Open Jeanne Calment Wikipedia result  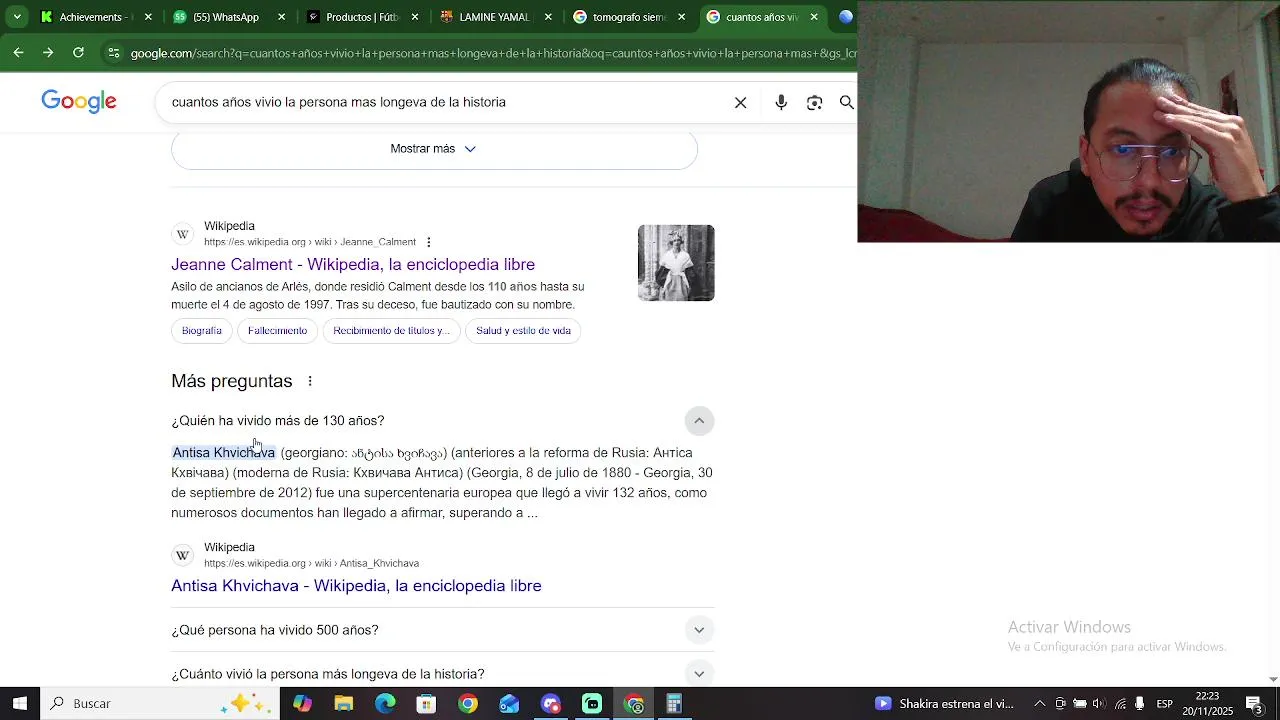(353, 264)
